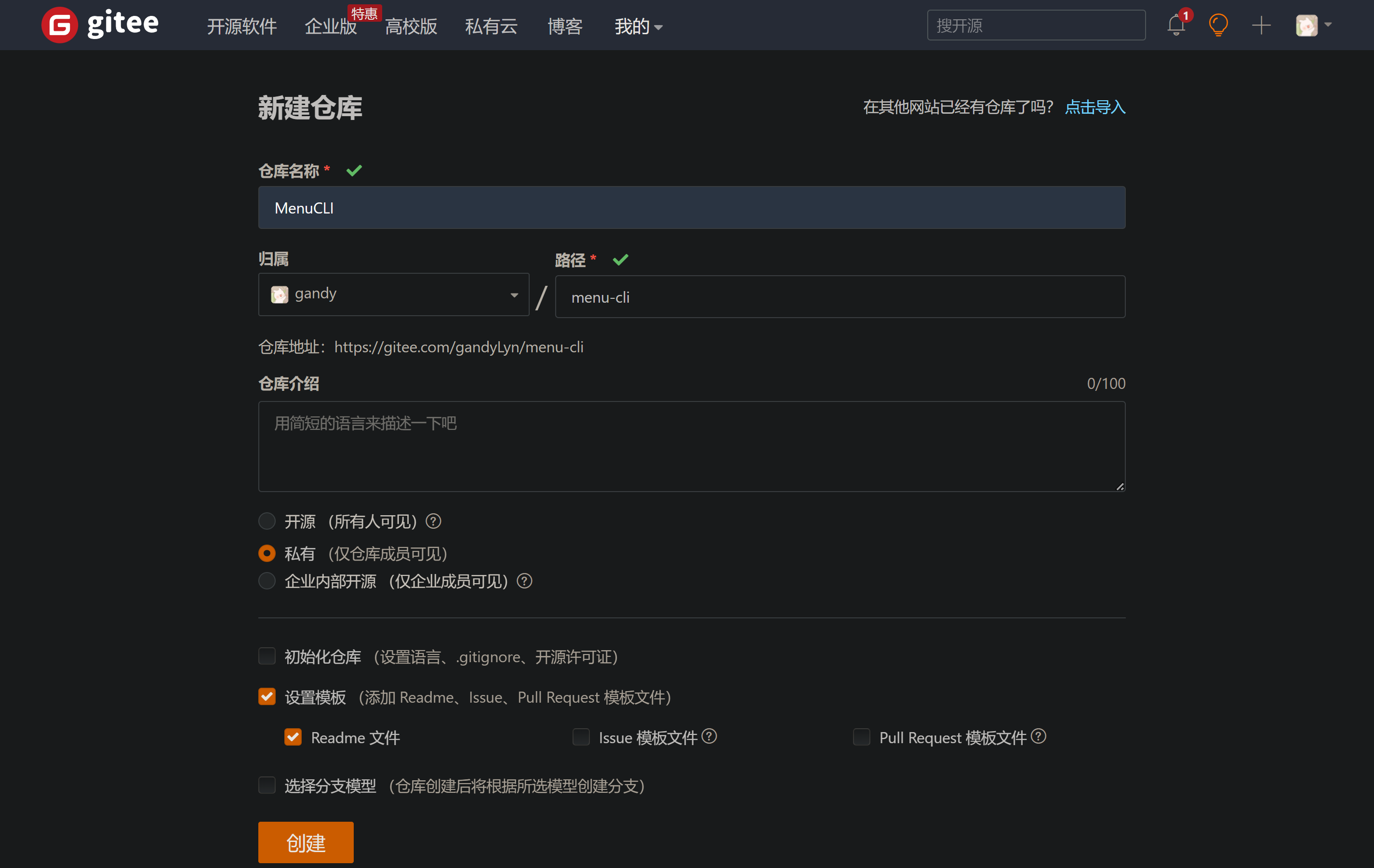1374x868 pixels.
Task: Click the Gitee logo icon
Action: [x=59, y=25]
